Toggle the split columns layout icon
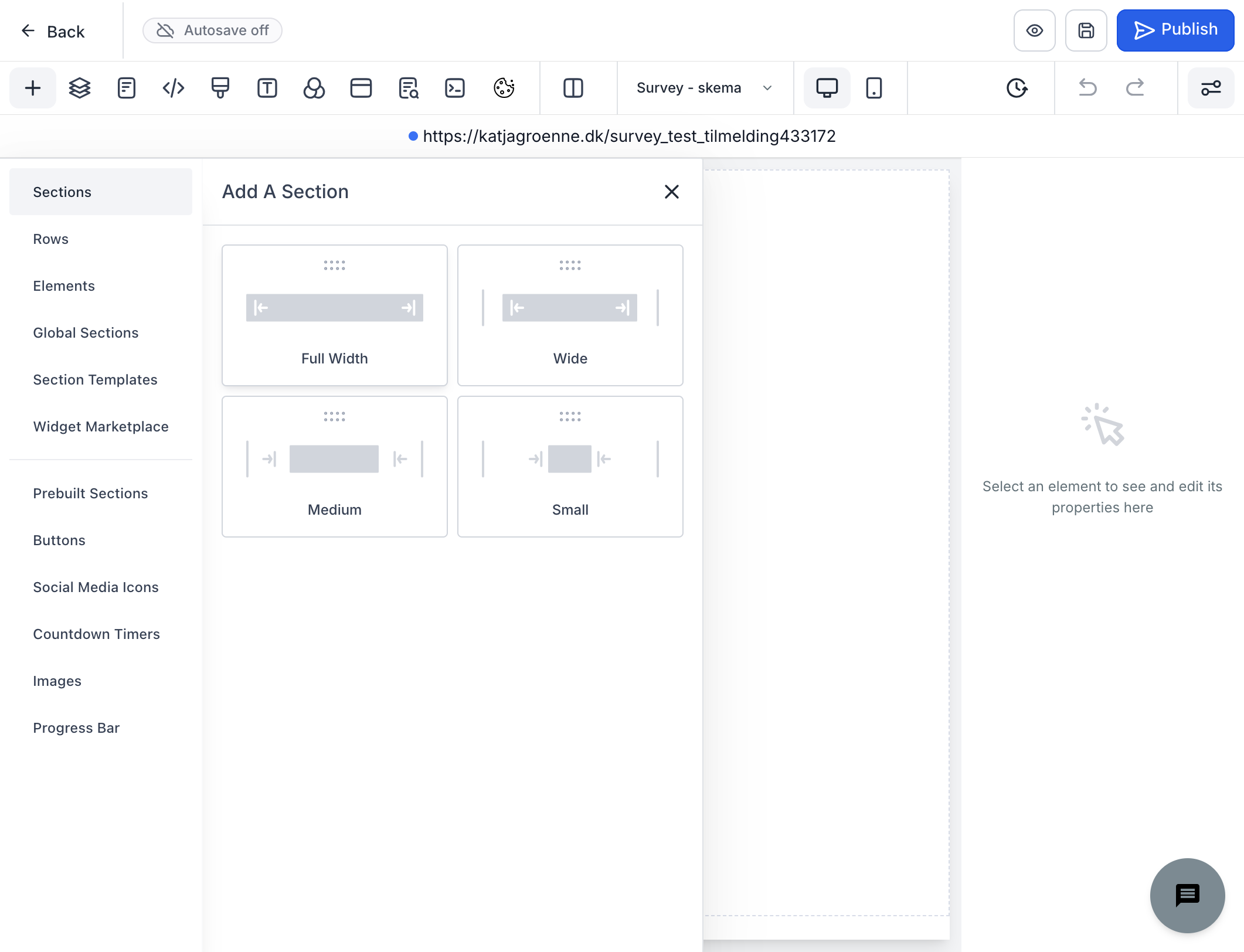Screen dimensions: 1244x952 coord(573,88)
